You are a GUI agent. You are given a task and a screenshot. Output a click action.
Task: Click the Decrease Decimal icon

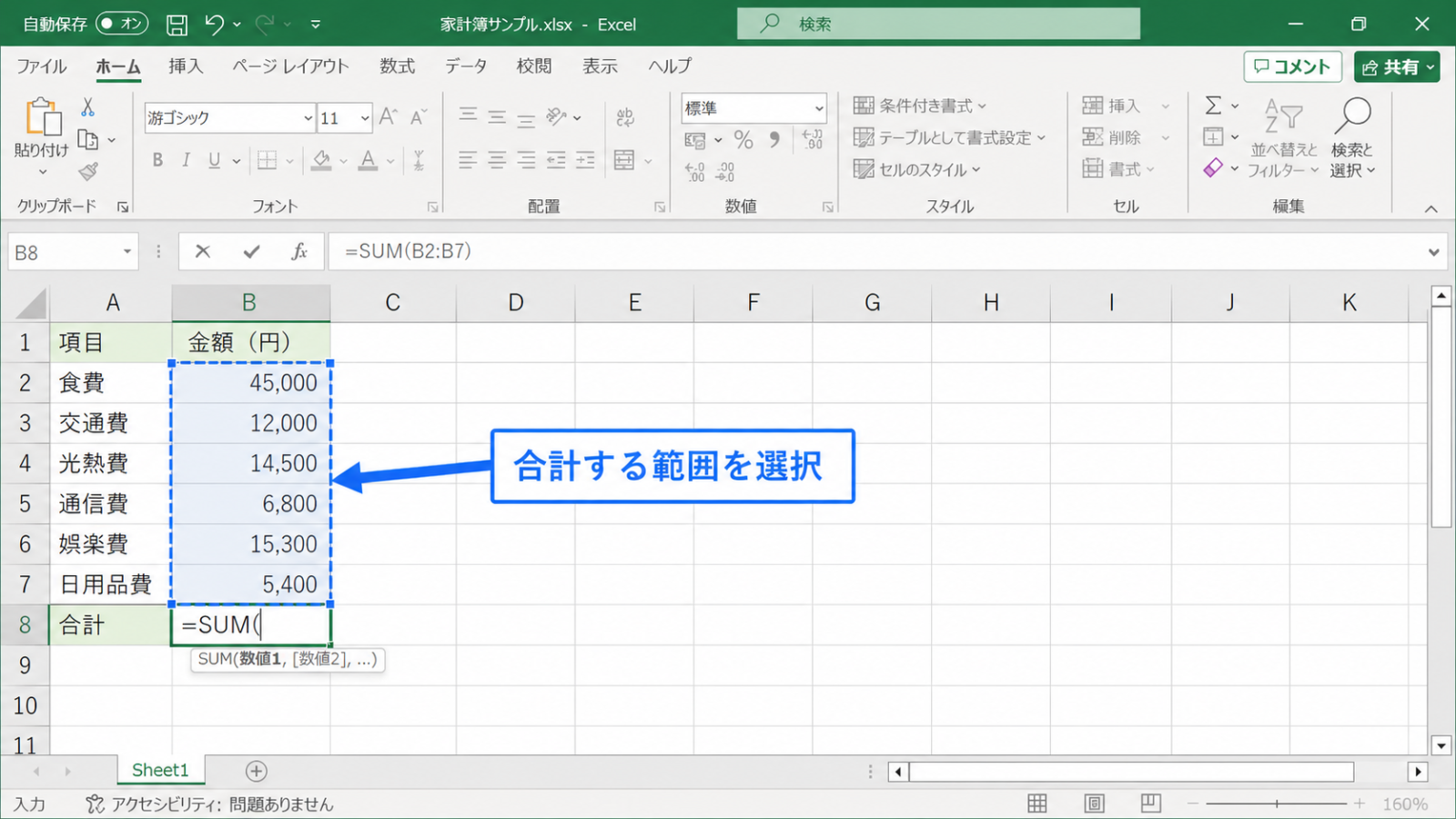pos(725,171)
